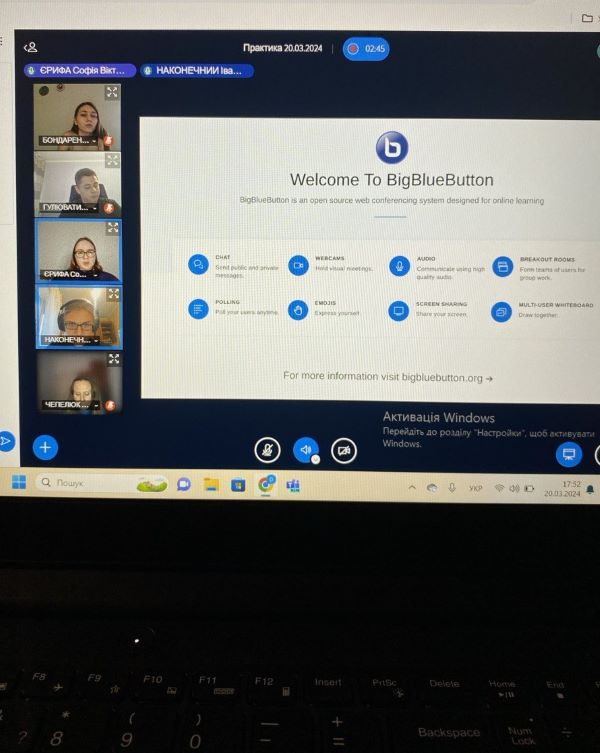Click the ЄРИФА Софія talking indicator
Image resolution: width=600 pixels, height=753 pixels.
tap(80, 71)
